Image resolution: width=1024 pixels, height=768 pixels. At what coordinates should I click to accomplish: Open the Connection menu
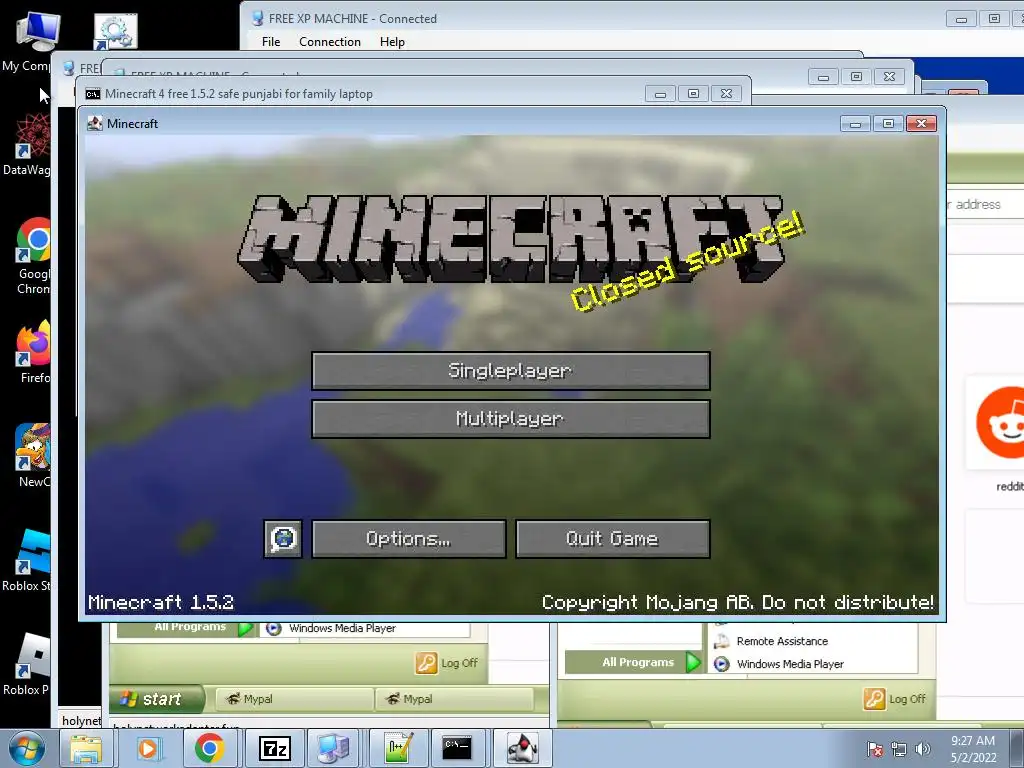point(330,42)
